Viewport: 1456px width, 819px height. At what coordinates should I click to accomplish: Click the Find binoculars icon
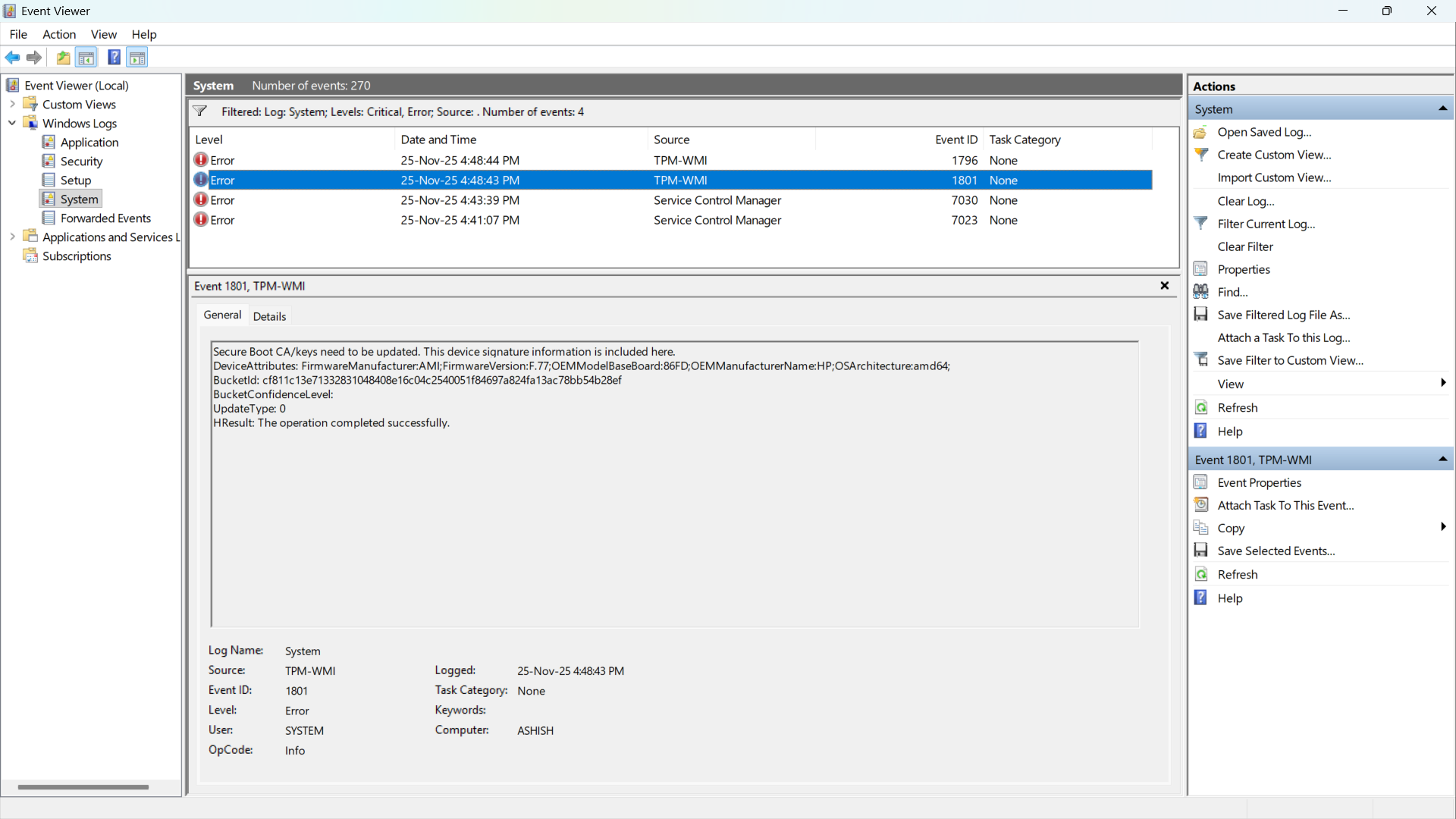1201,292
